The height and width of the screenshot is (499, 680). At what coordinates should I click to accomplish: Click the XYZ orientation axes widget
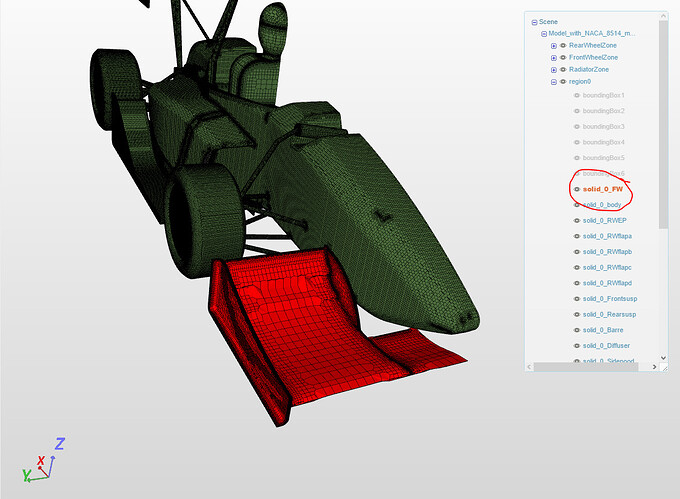(x=42, y=460)
